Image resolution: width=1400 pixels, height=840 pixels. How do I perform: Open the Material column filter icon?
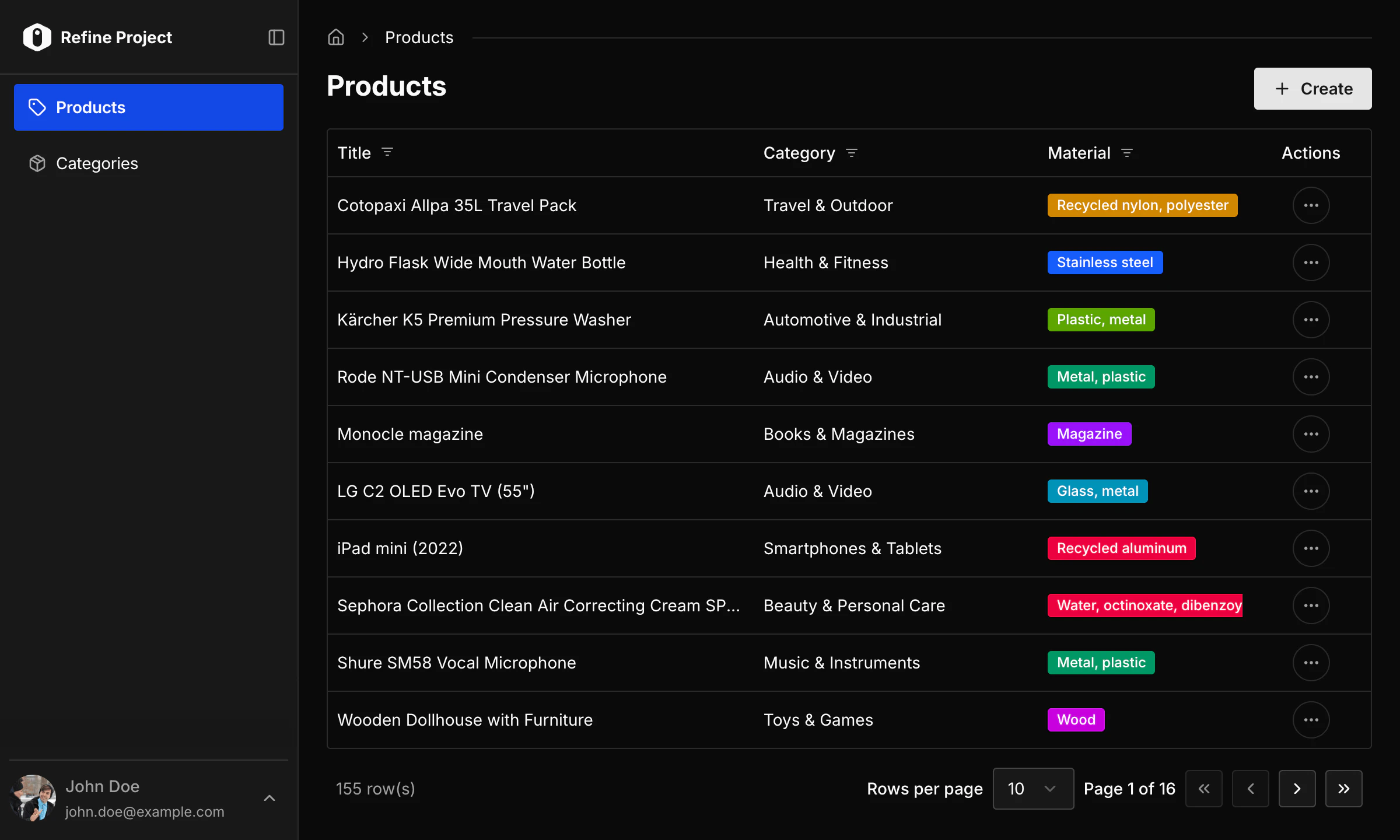(x=1126, y=153)
